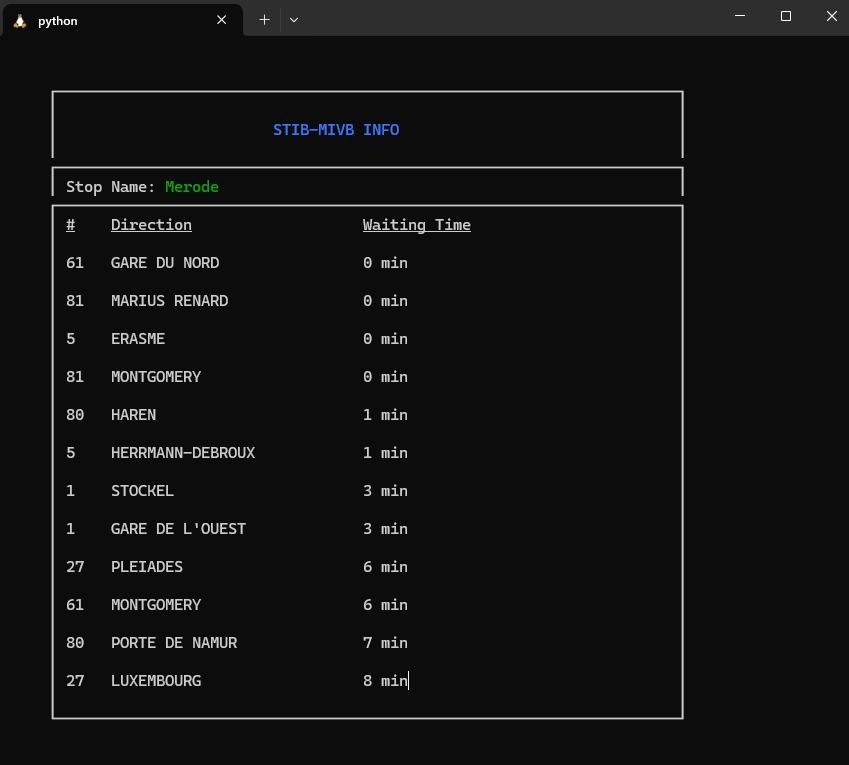This screenshot has width=849, height=765.
Task: Click the # column header
Action: [x=71, y=225]
